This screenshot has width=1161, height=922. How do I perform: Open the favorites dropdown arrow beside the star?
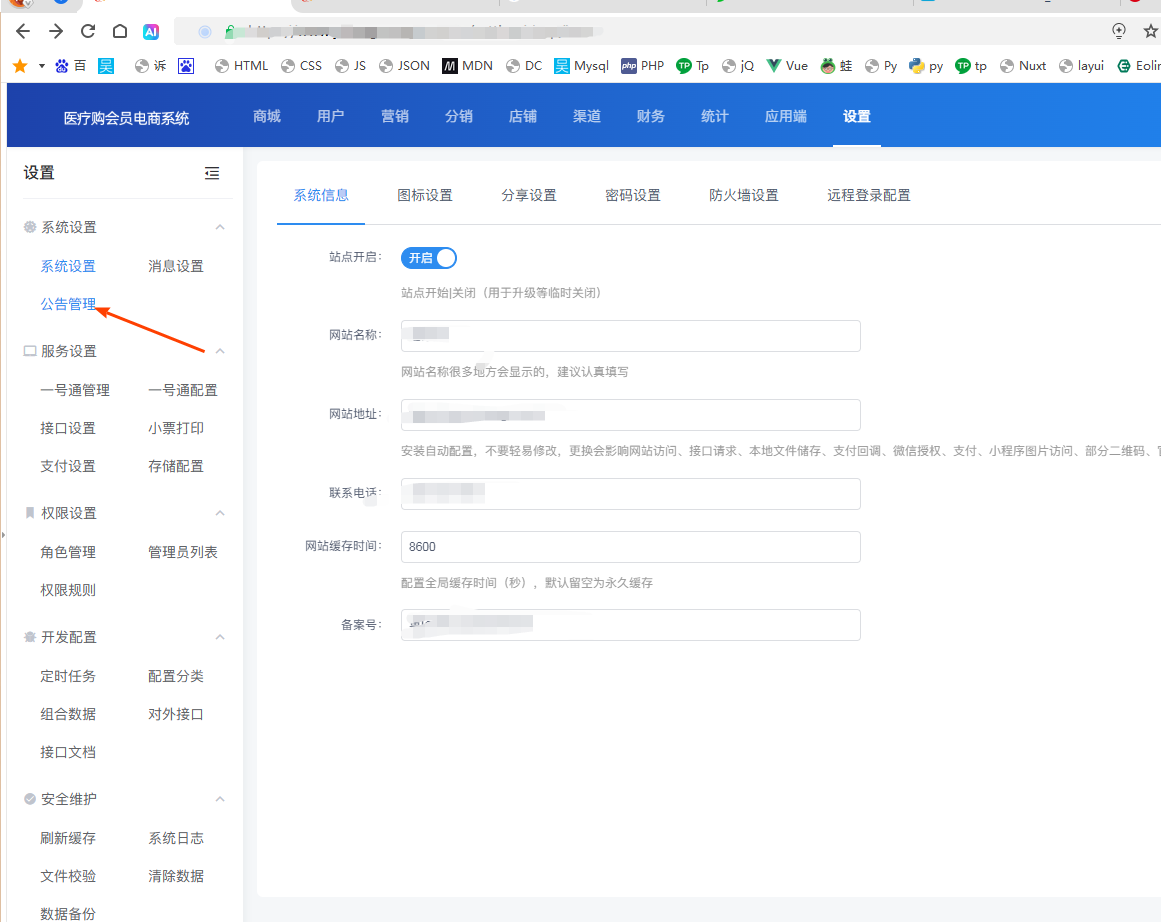click(x=41, y=66)
